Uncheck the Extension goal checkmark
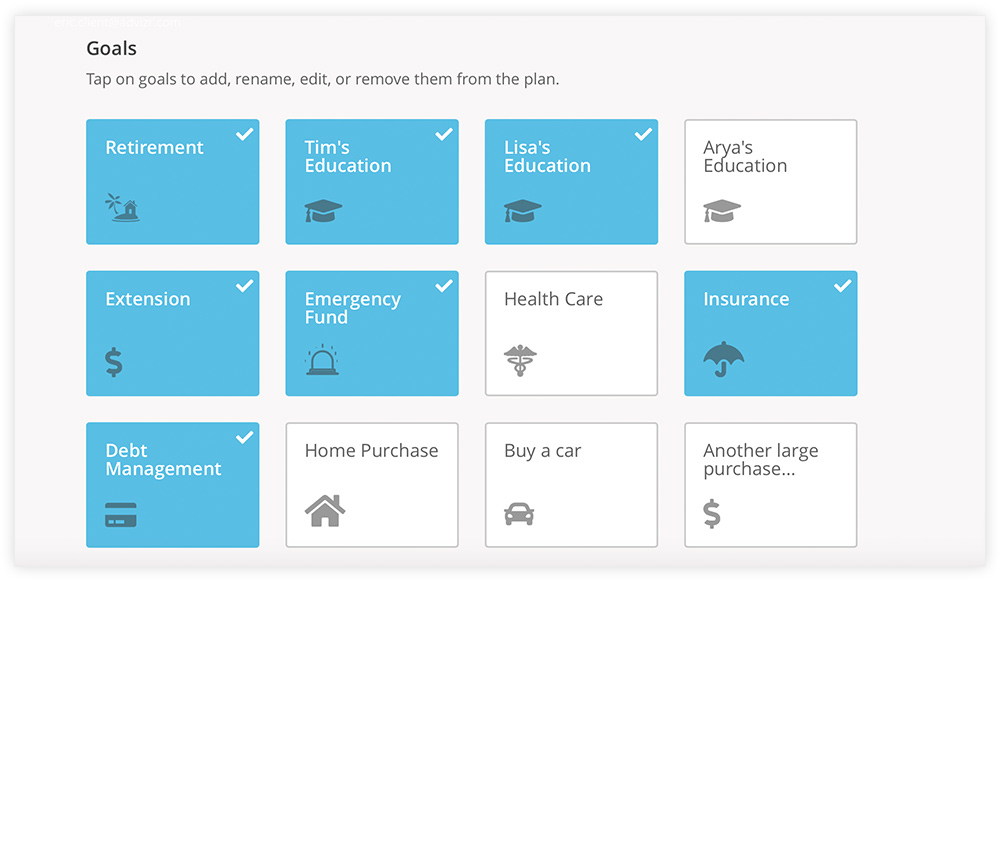 [x=244, y=286]
